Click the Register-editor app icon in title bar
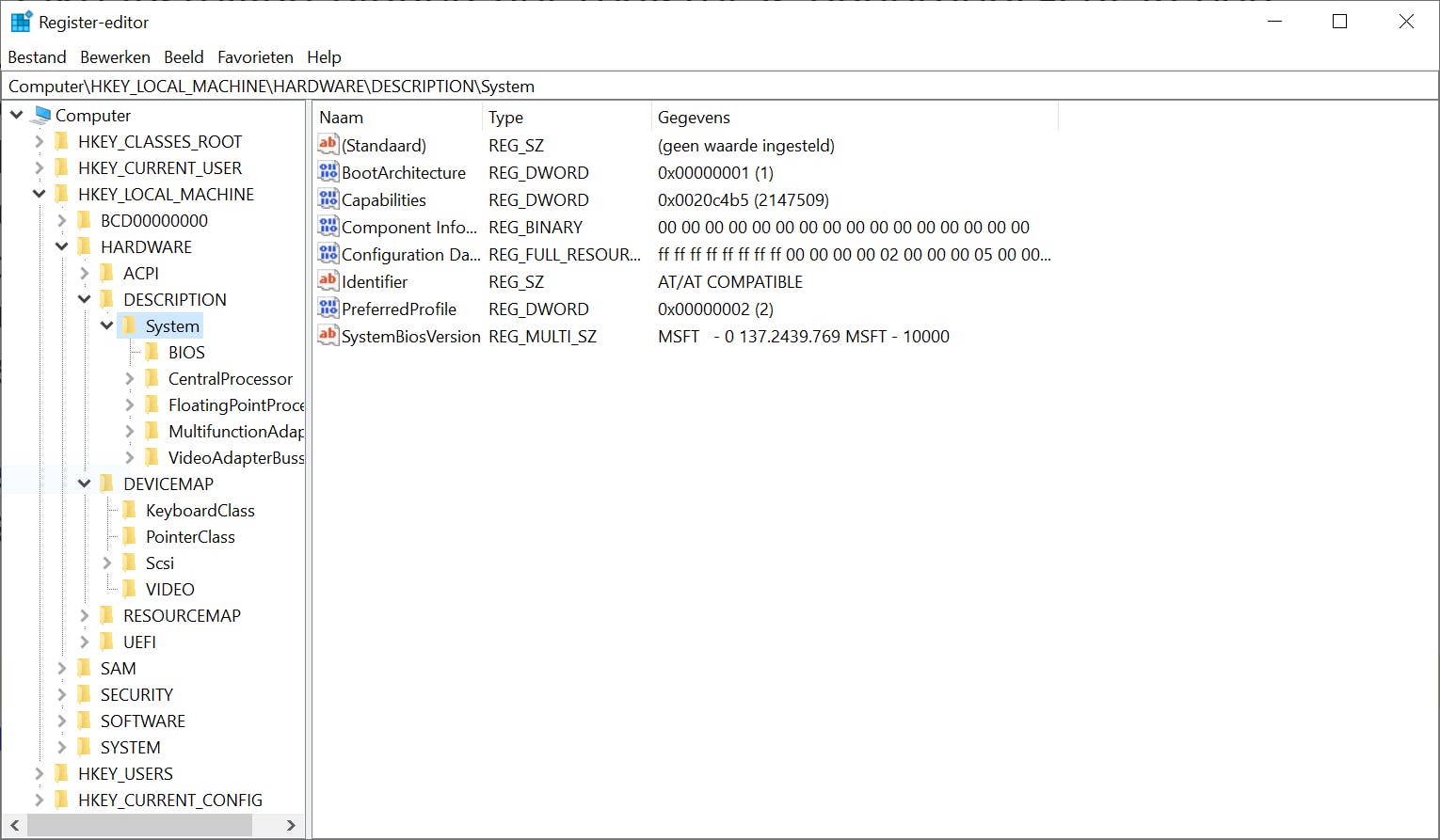The height and width of the screenshot is (840, 1440). click(x=21, y=22)
